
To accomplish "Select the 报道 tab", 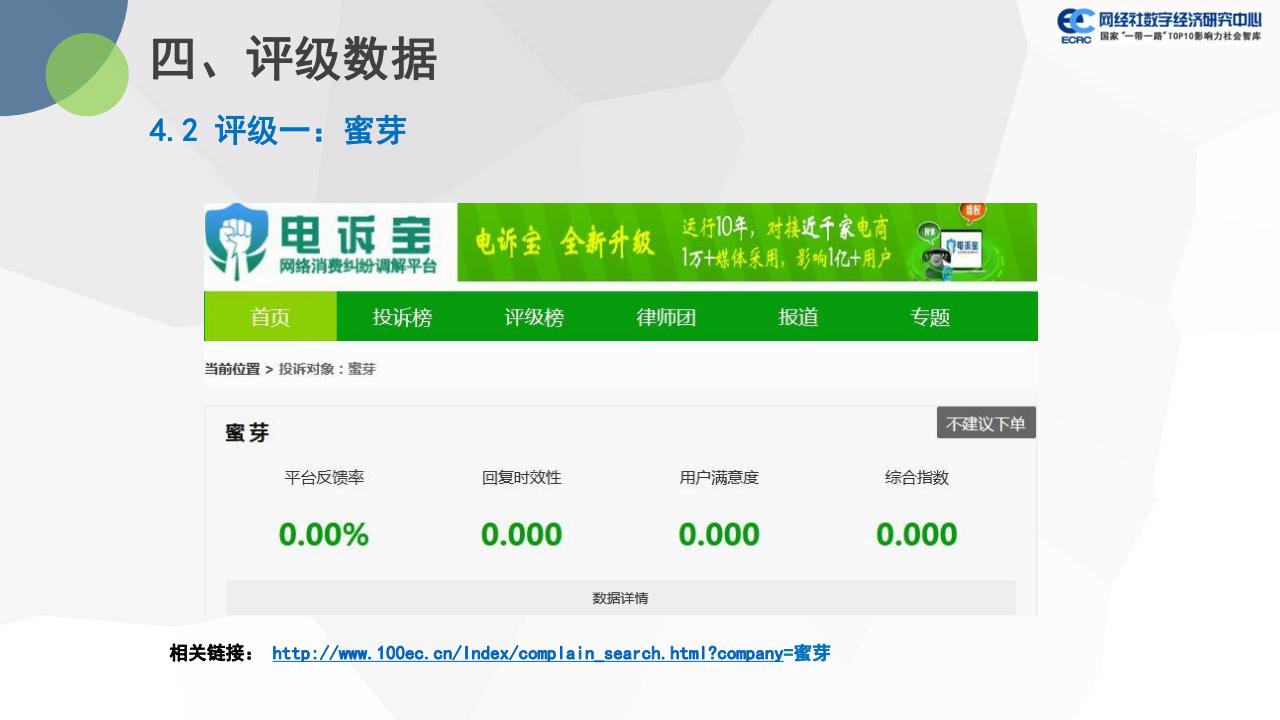I will [798, 317].
